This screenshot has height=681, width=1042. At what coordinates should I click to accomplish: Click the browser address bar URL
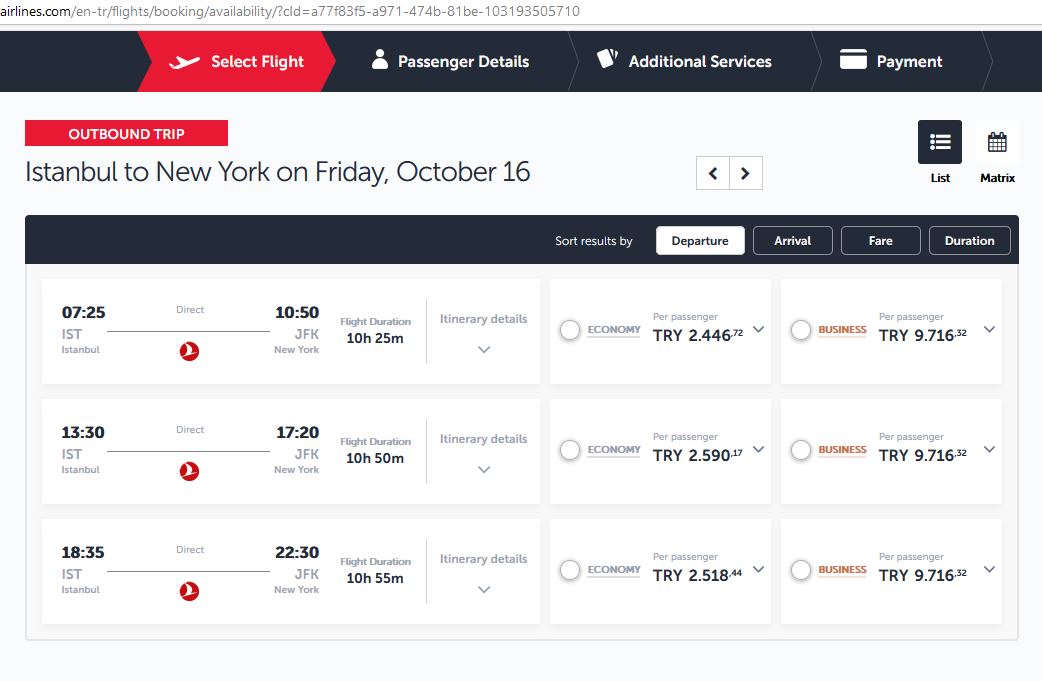coord(290,11)
